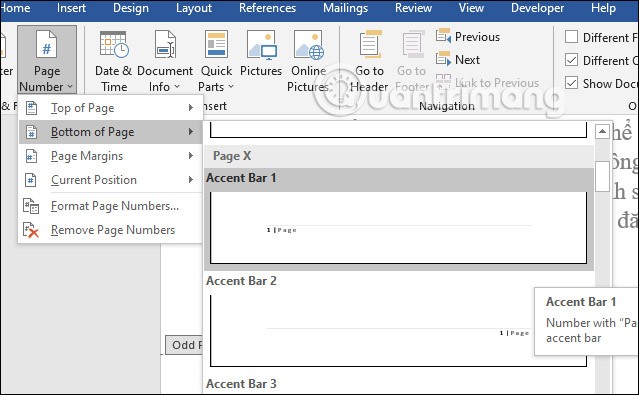Image resolution: width=639 pixels, height=395 pixels.
Task: Open the Mailings tab
Action: [346, 8]
